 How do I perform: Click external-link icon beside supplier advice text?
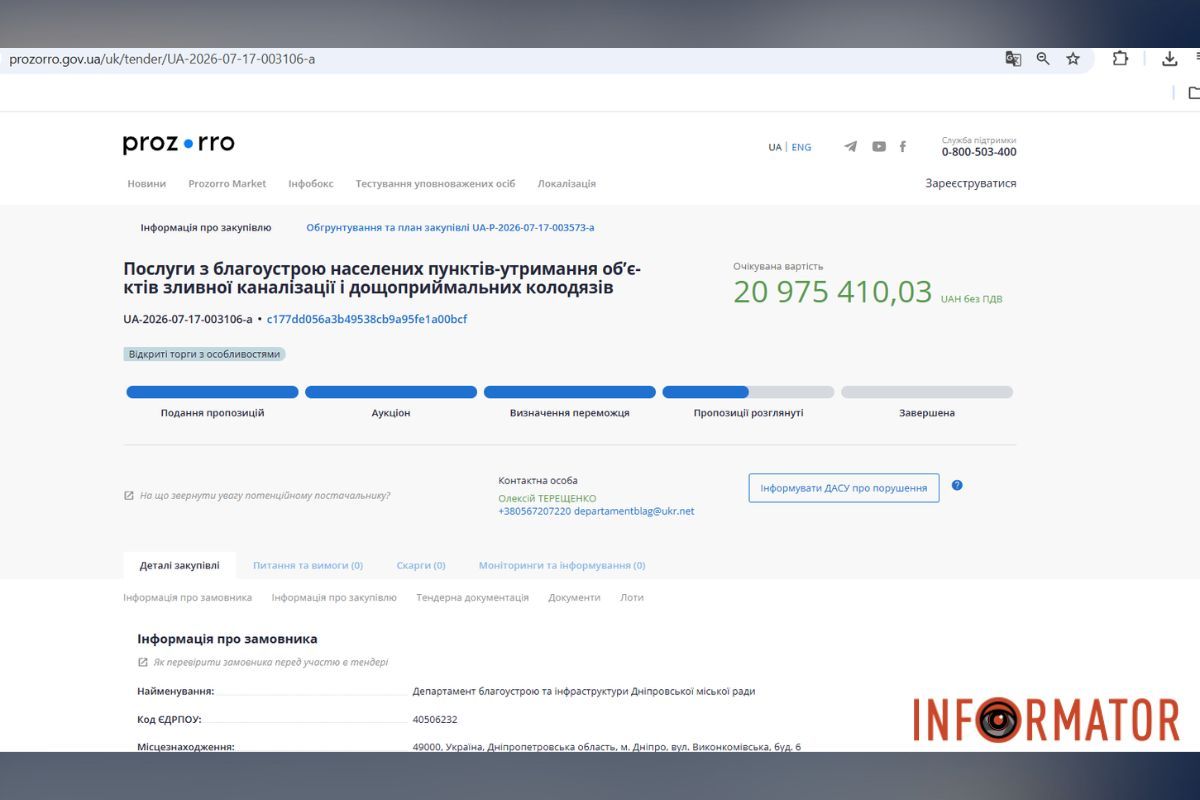pyautogui.click(x=129, y=495)
